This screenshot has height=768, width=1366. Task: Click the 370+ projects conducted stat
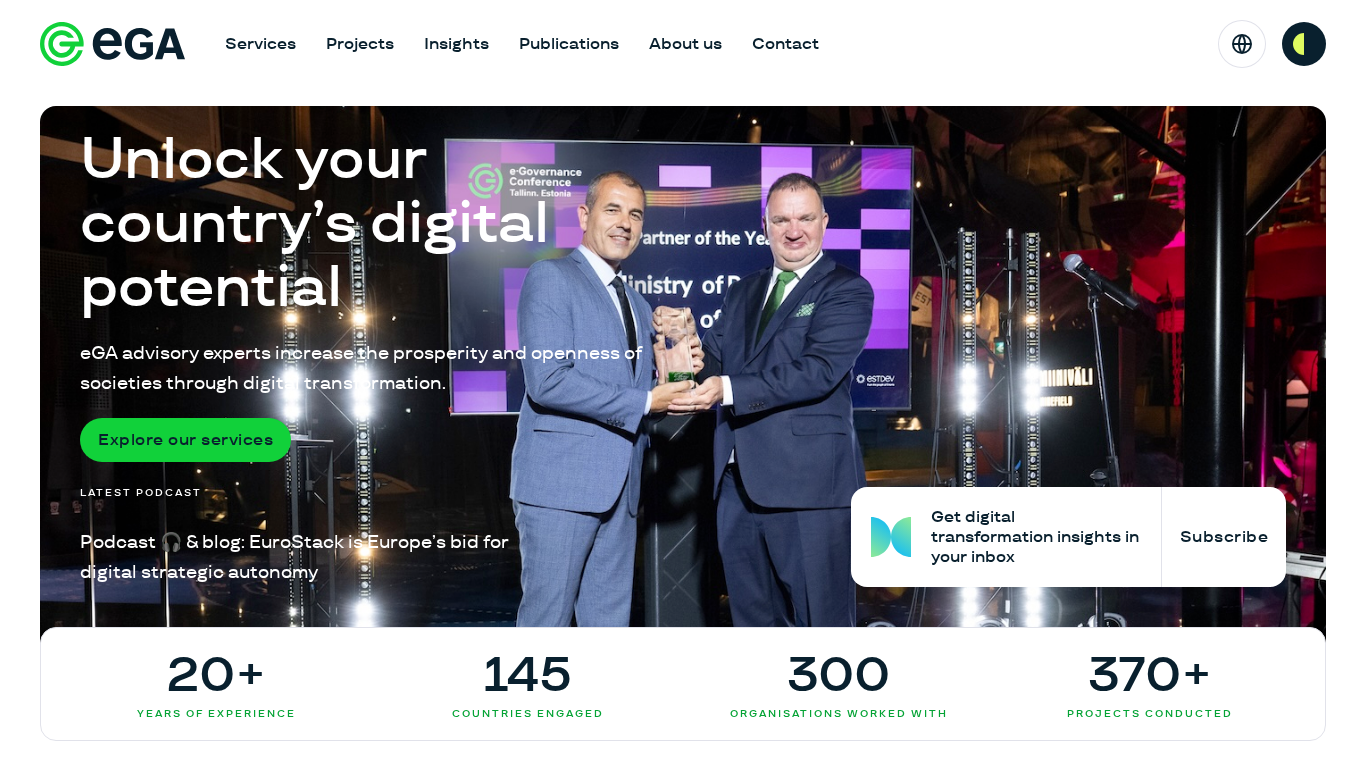coord(1149,685)
